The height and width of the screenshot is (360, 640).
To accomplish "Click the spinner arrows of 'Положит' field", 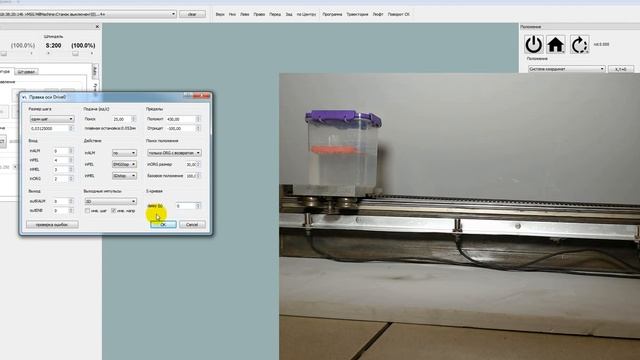I will pyautogui.click(x=198, y=119).
